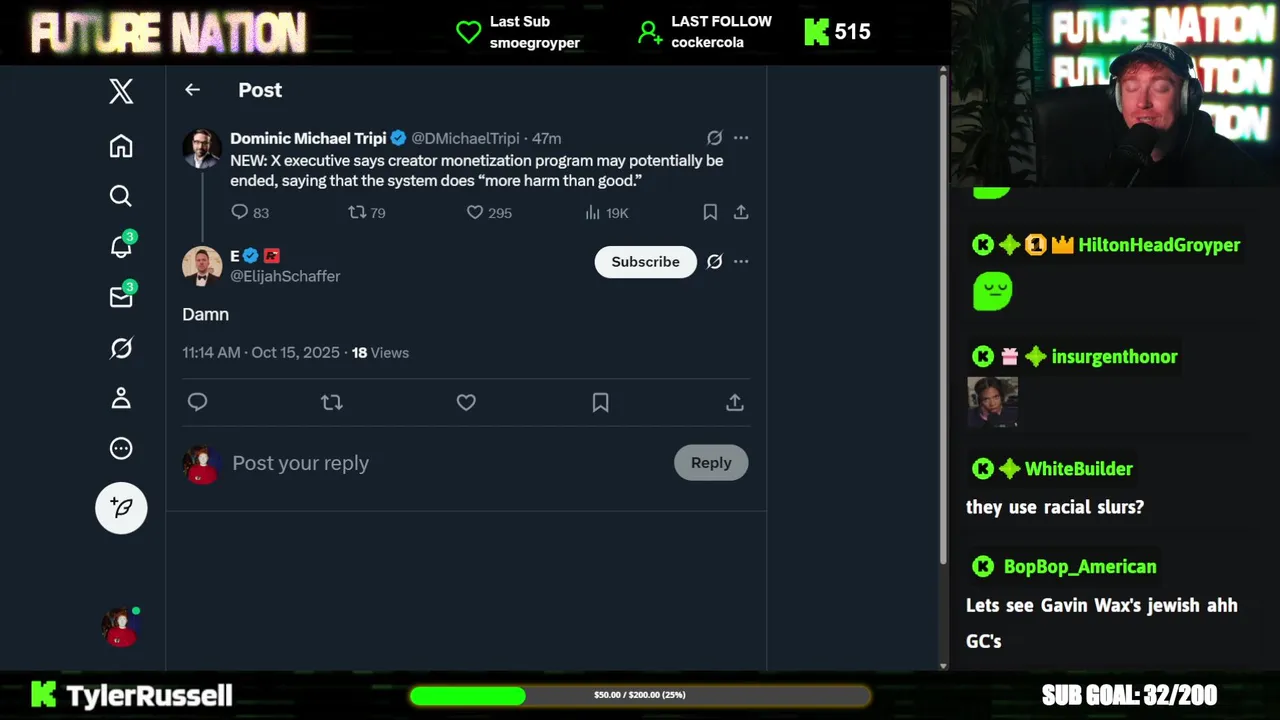Open three-dot menu on ElijahSchaffer's post
This screenshot has width=1280, height=720.
click(x=741, y=262)
